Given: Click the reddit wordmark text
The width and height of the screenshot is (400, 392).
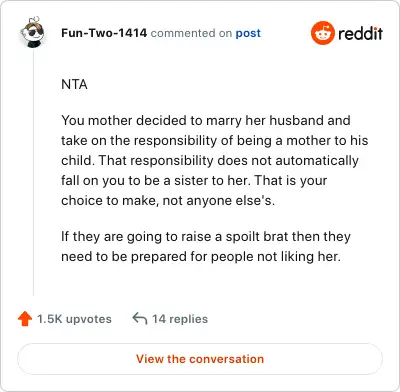Looking at the screenshot, I should 360,33.
